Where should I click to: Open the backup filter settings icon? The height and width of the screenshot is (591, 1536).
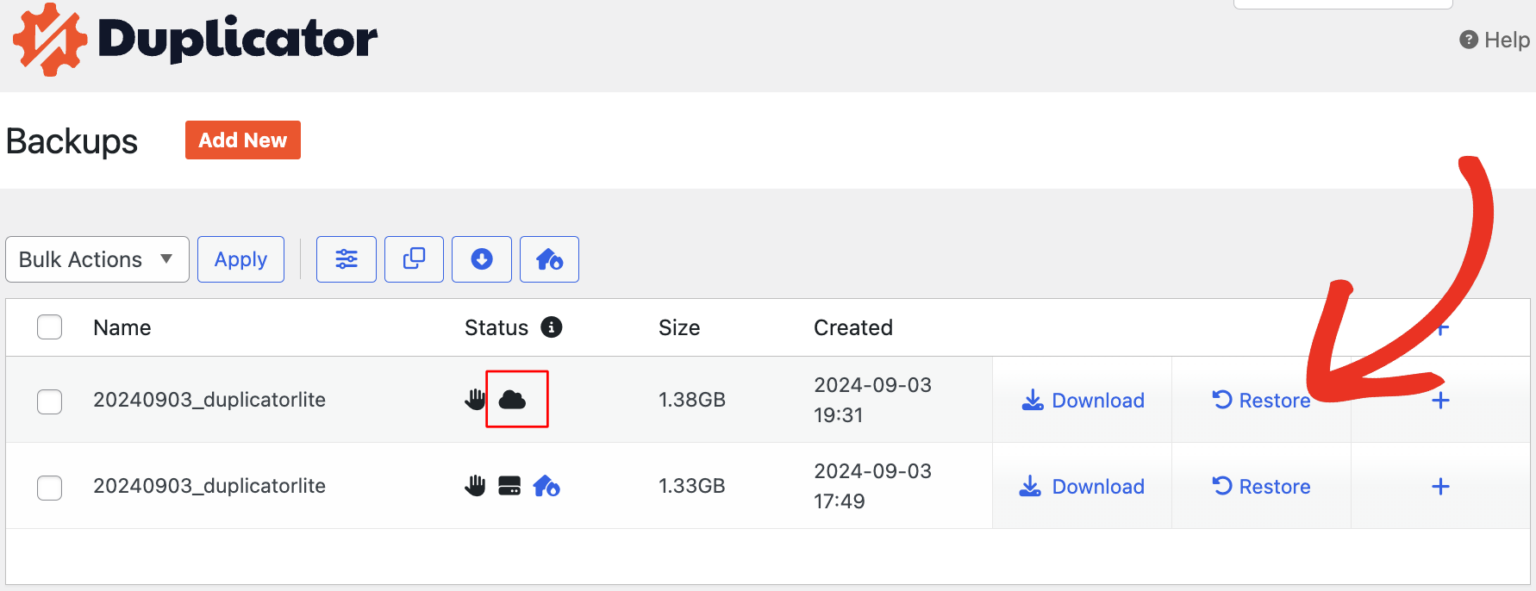pos(346,259)
